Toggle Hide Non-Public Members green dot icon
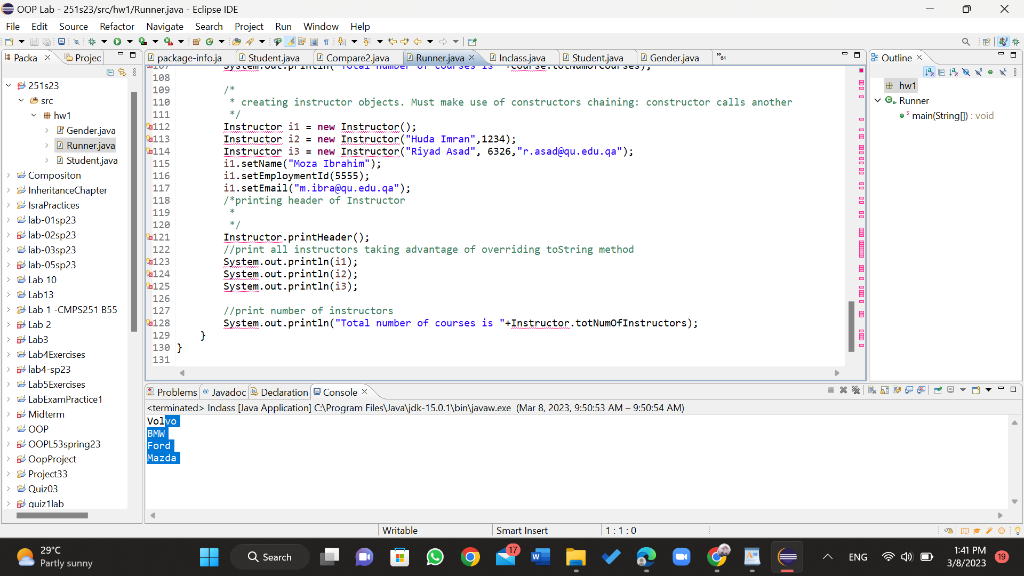Image resolution: width=1024 pixels, height=576 pixels. [x=991, y=72]
